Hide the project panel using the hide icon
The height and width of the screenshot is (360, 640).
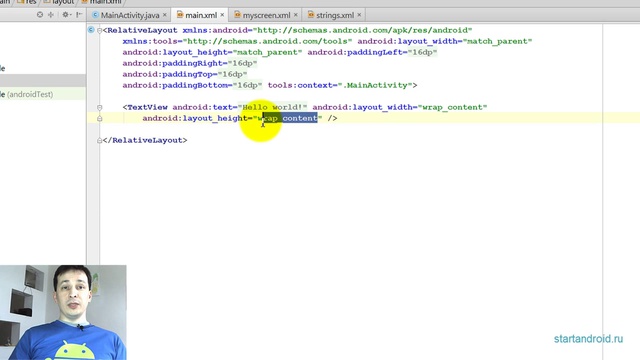pyautogui.click(x=79, y=15)
